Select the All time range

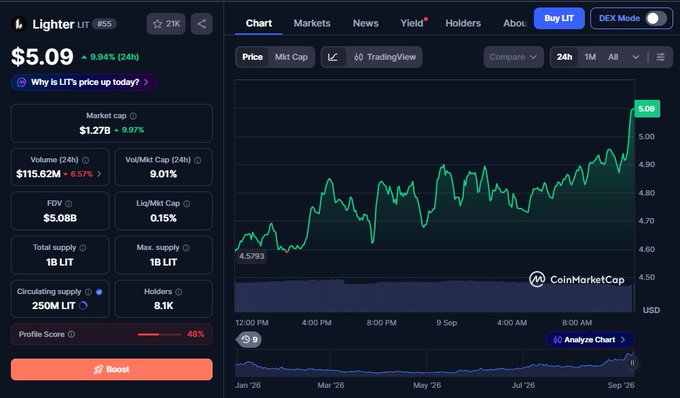click(613, 57)
